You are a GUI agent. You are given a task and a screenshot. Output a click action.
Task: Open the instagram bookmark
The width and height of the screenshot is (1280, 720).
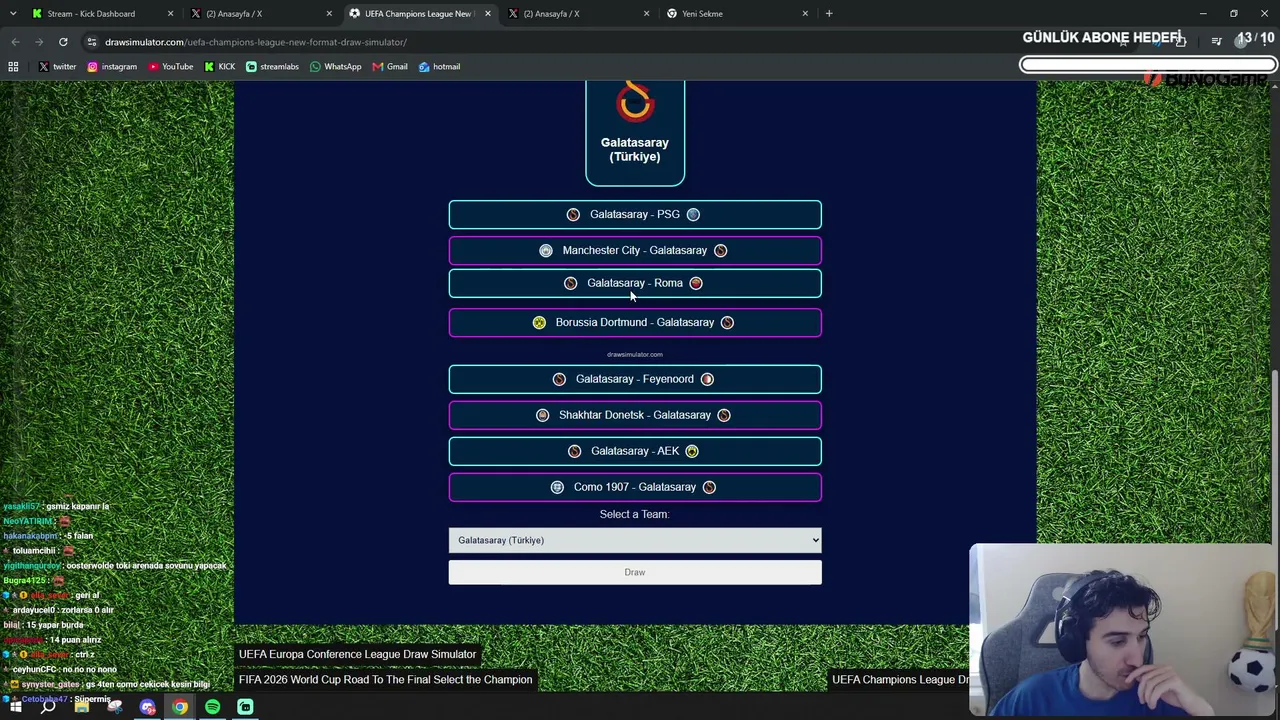[x=111, y=67]
